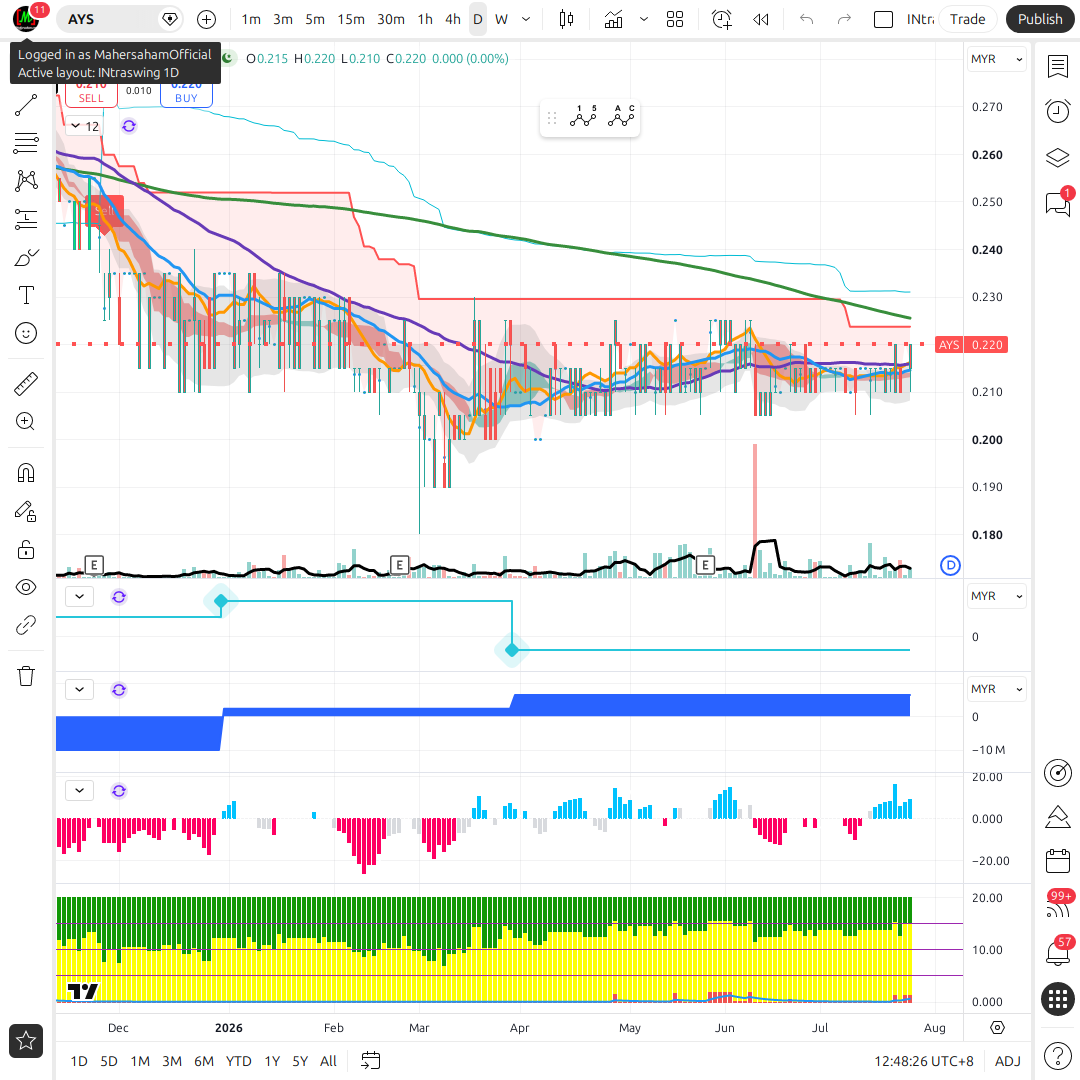Click the Publish button
The height and width of the screenshot is (1080, 1080).
1040,19
